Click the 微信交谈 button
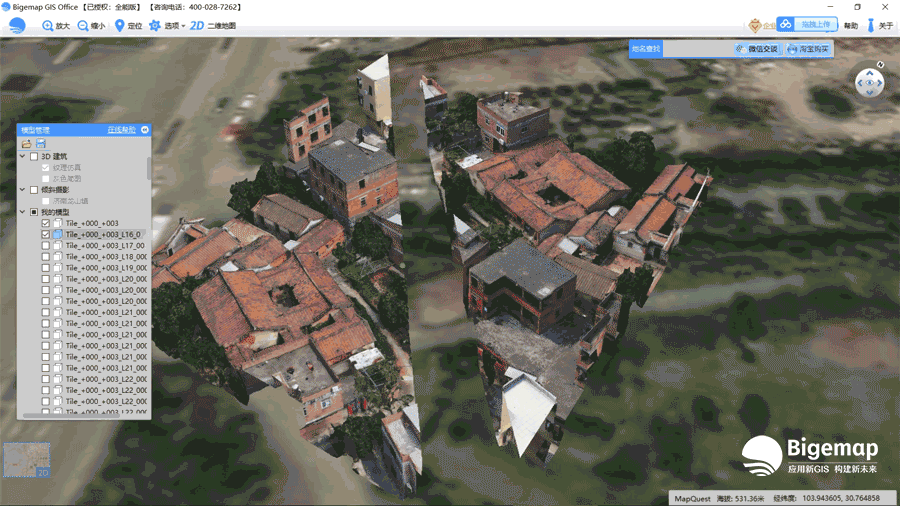 pos(756,49)
